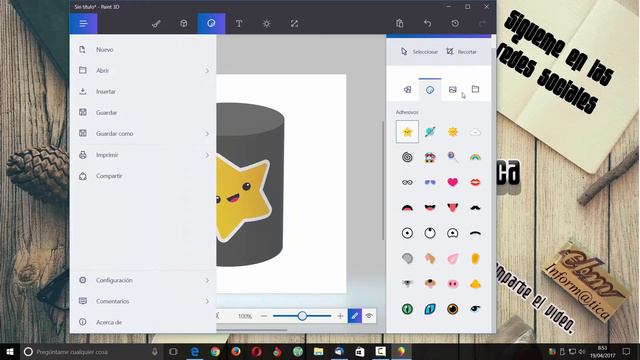The width and height of the screenshot is (640, 360).
Task: Expand the Configuración submenu chevron
Action: 207,280
